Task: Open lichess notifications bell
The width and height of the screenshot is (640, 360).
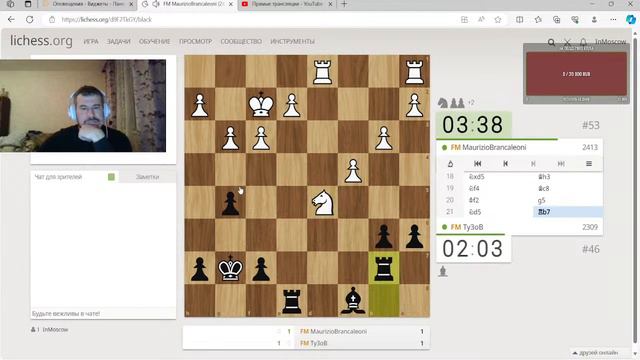Action: [x=583, y=42]
